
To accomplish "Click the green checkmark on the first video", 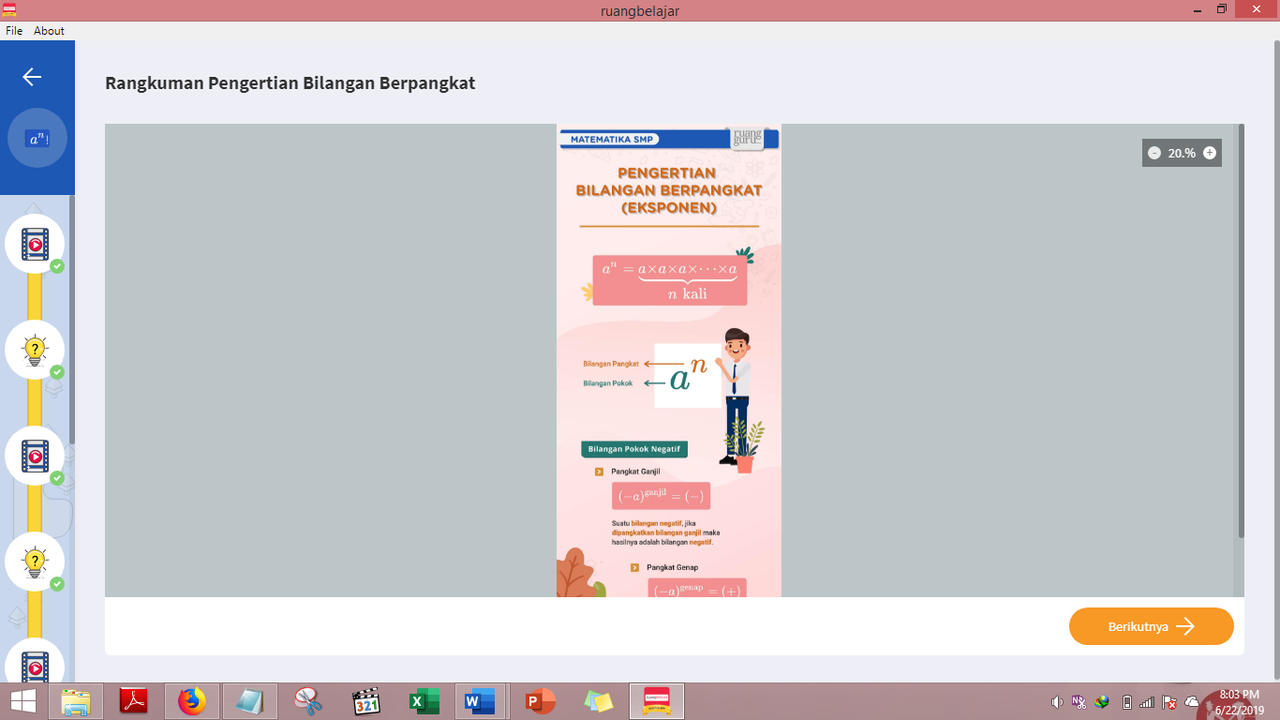I will (56, 266).
